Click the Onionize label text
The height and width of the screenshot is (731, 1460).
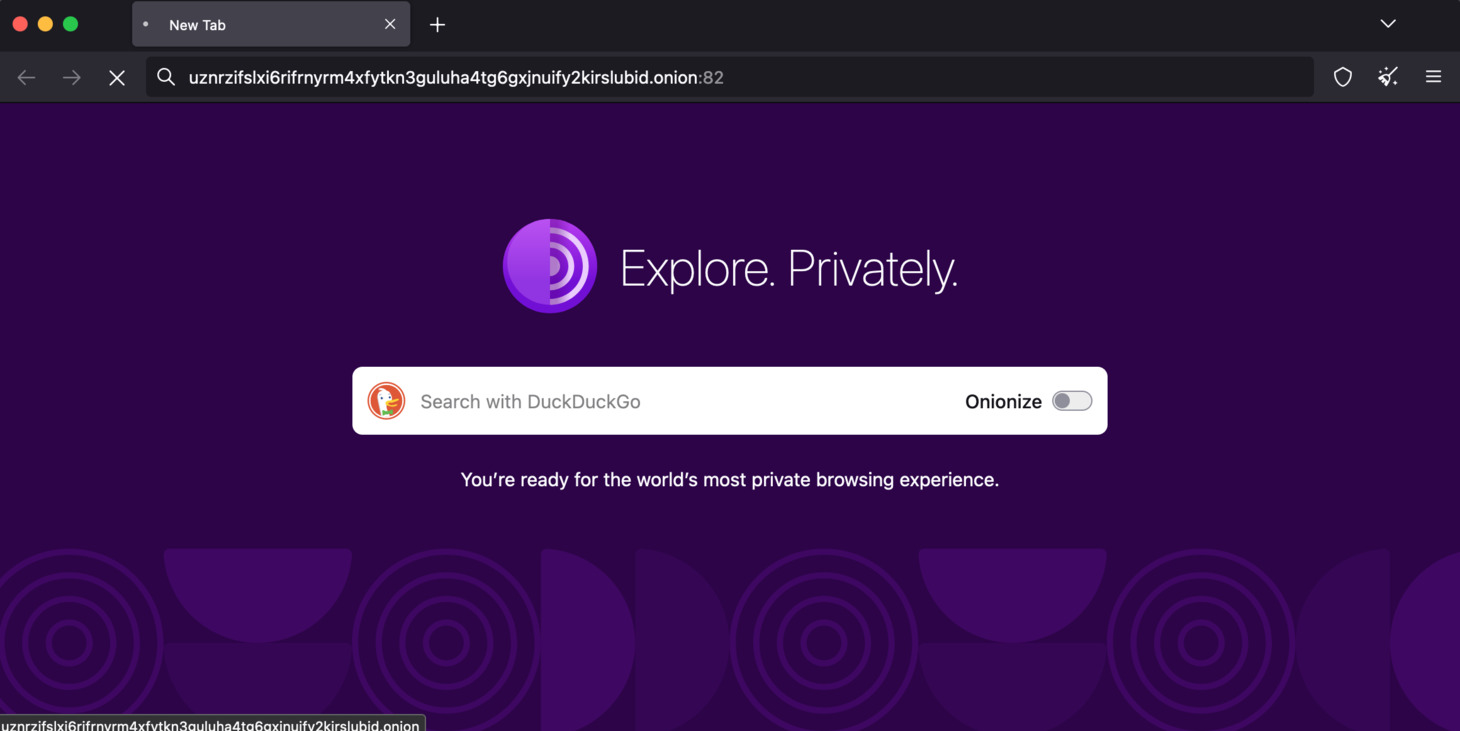click(x=1003, y=401)
